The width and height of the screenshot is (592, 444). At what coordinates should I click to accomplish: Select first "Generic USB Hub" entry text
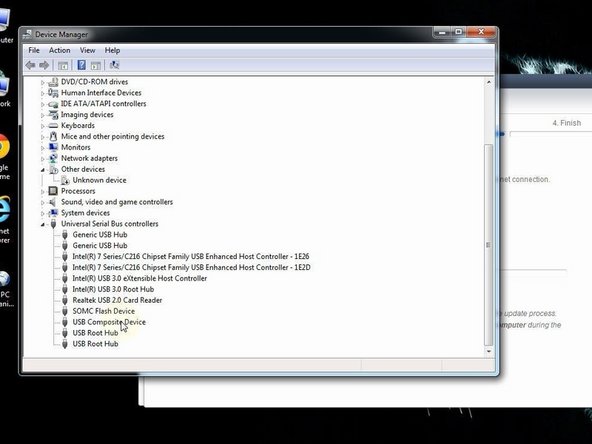coord(100,234)
